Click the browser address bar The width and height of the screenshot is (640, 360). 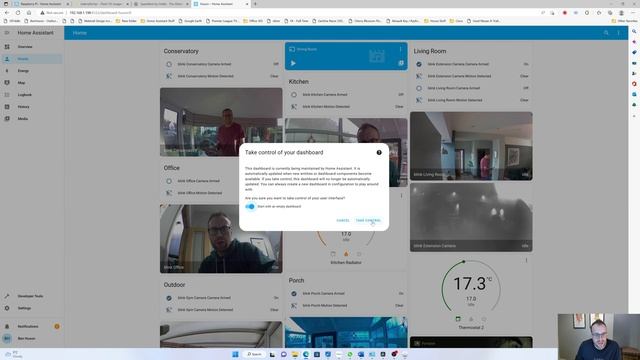(x=286, y=13)
